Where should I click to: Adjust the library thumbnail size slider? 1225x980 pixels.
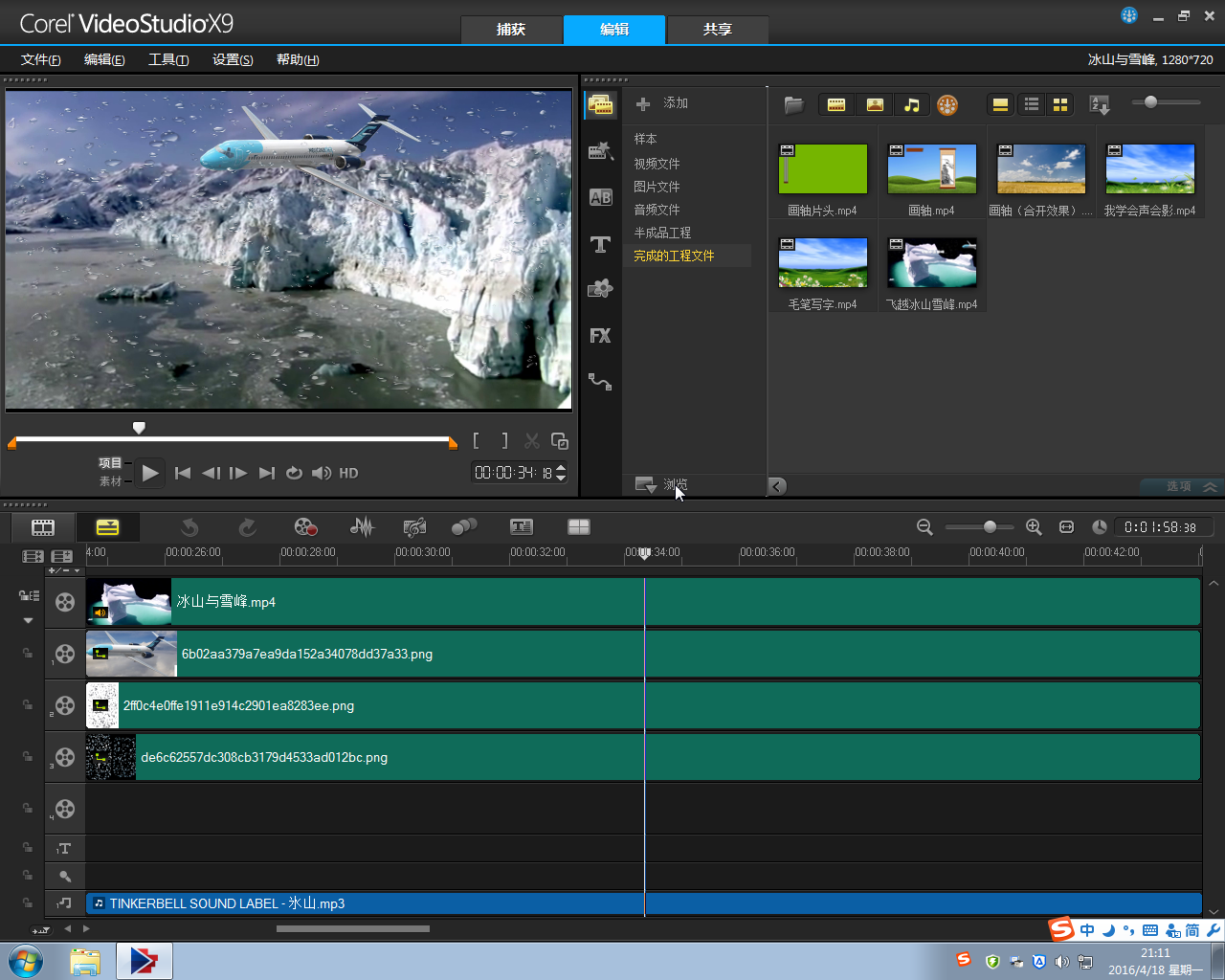(1166, 102)
